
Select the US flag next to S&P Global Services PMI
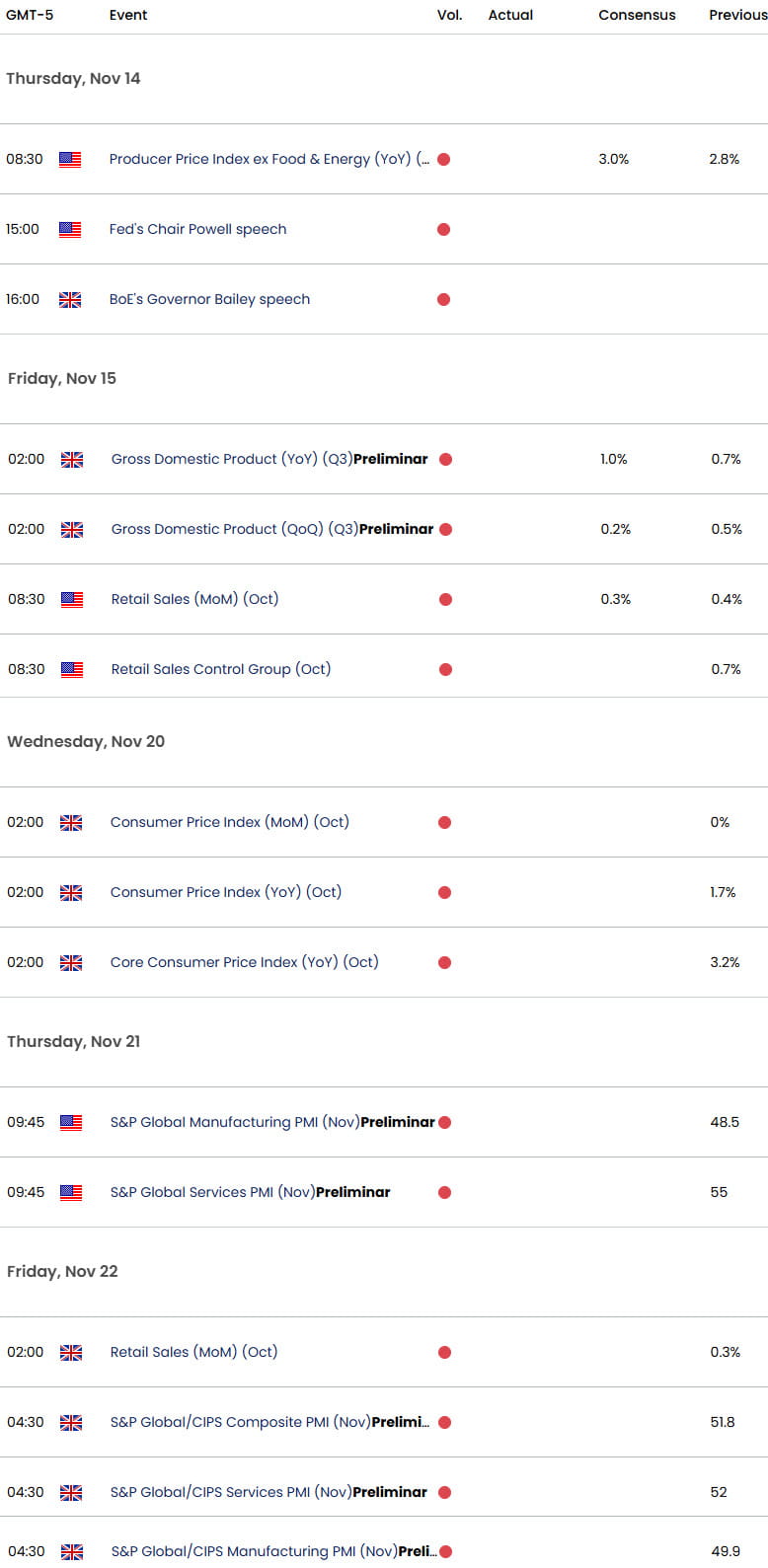click(69, 1192)
